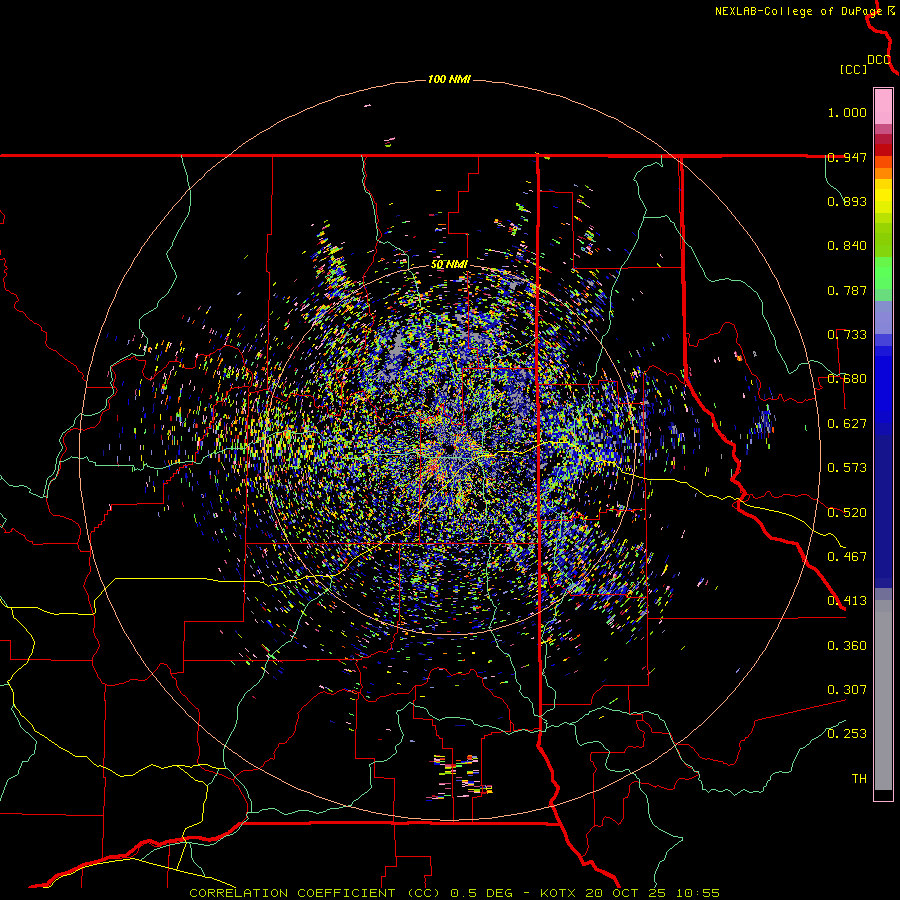The width and height of the screenshot is (900, 900).
Task: Click the gray bottom section of the color bar
Action: (x=883, y=695)
